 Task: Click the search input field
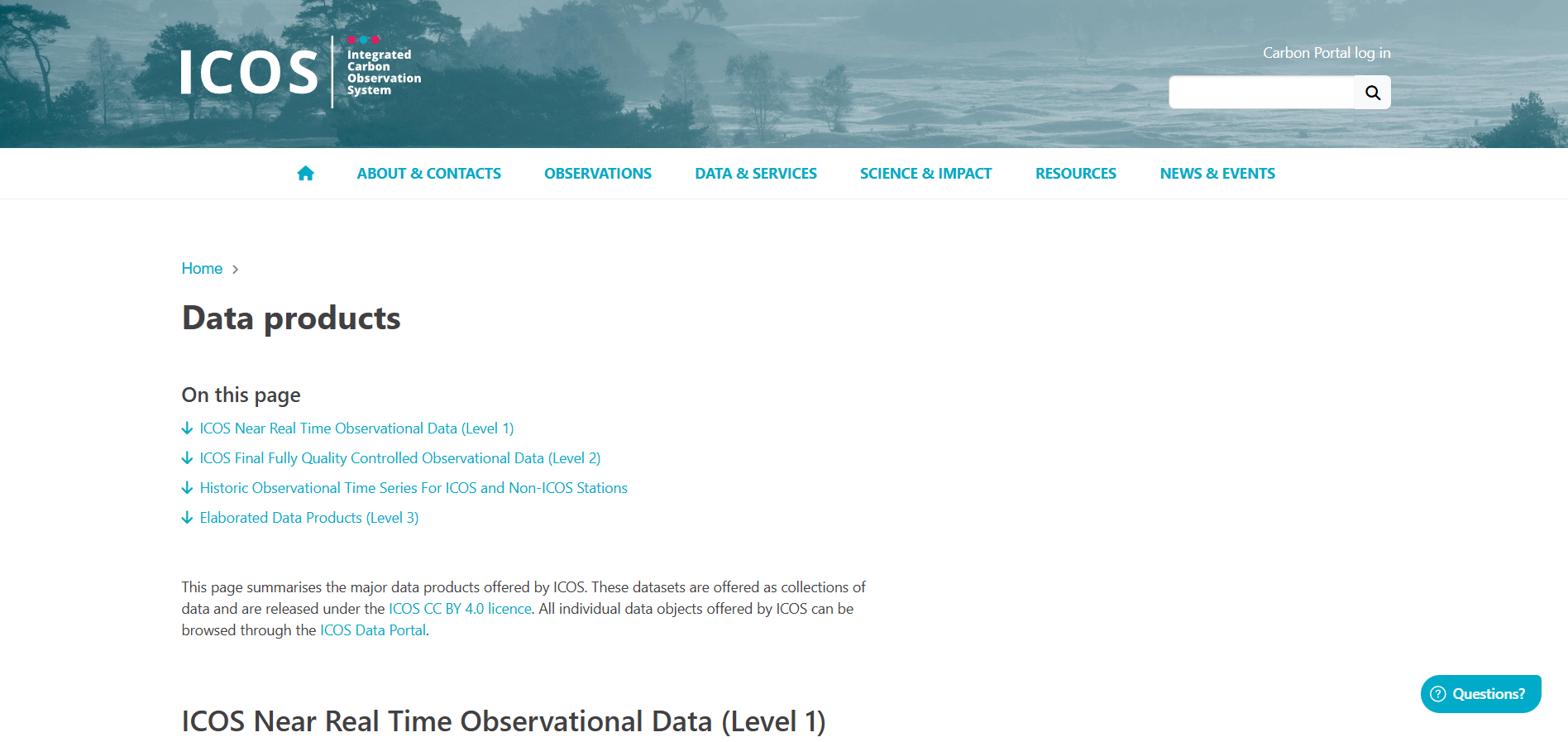coord(1261,93)
